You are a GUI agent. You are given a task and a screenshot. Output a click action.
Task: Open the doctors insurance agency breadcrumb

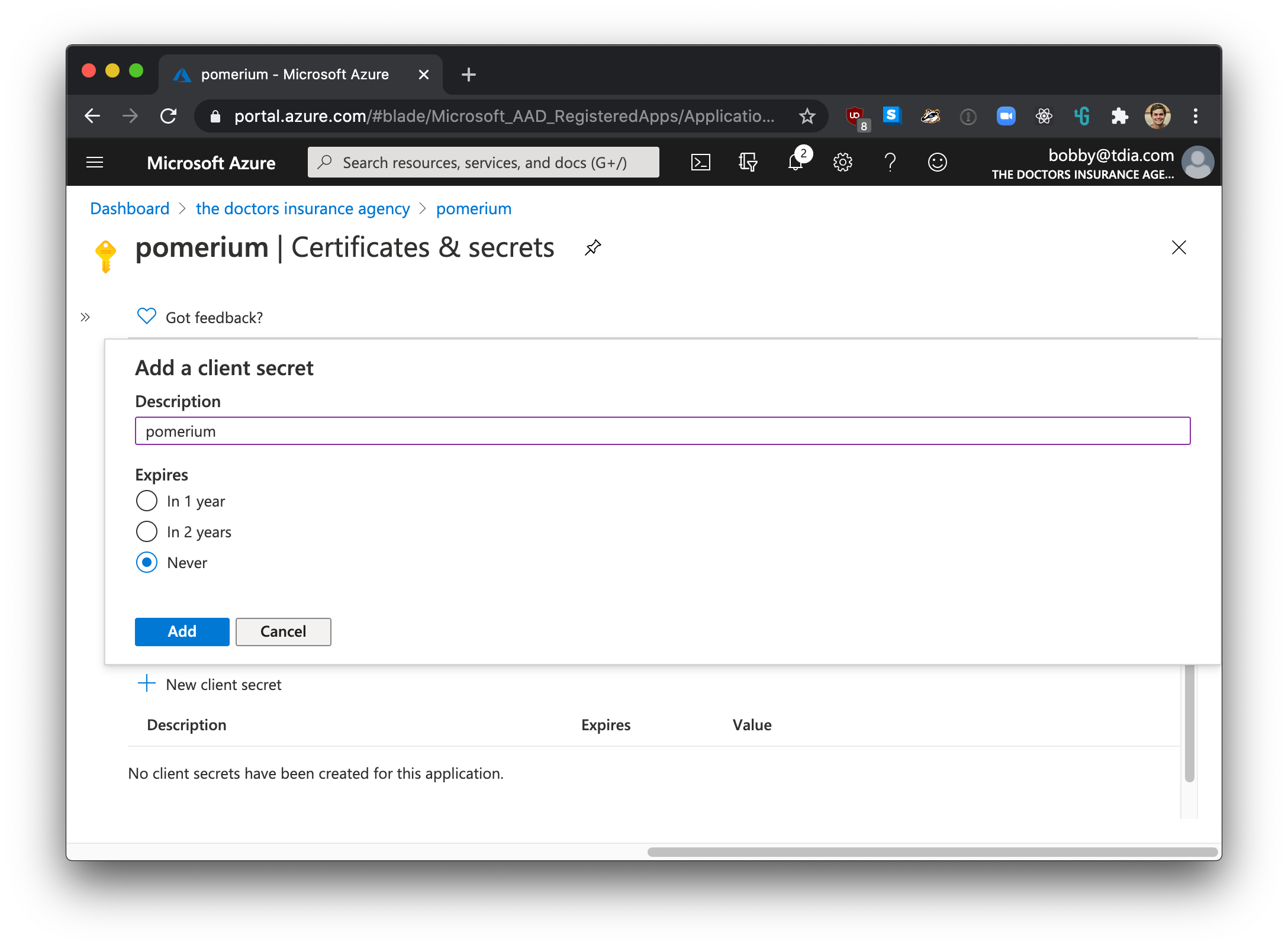pos(302,208)
